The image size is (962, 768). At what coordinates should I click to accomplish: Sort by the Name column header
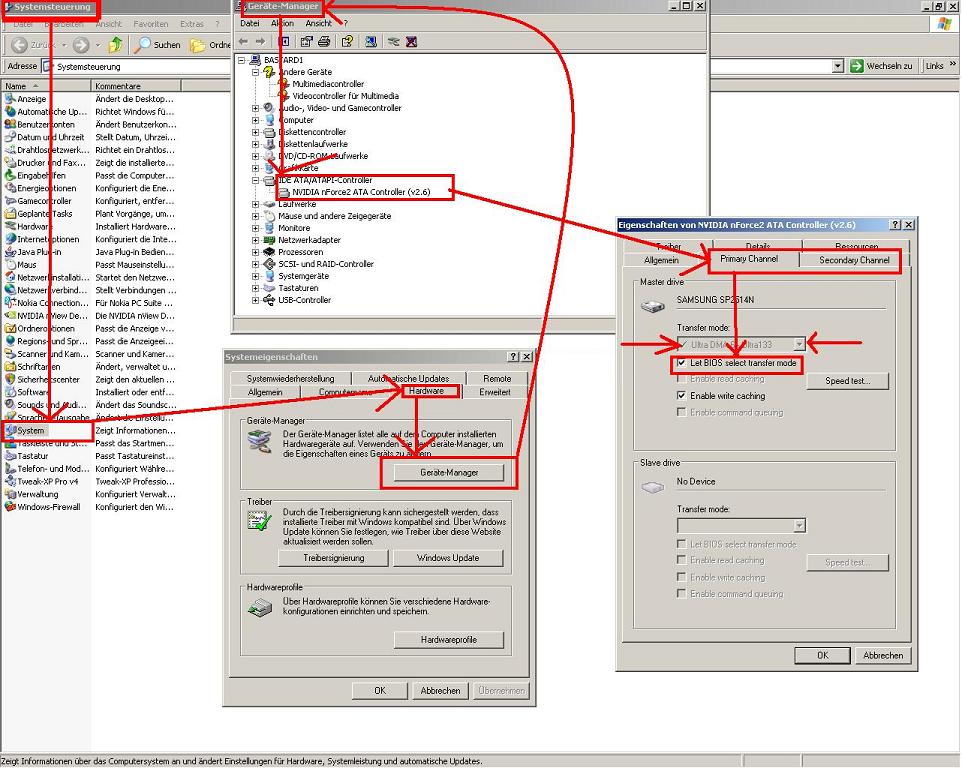pos(45,86)
